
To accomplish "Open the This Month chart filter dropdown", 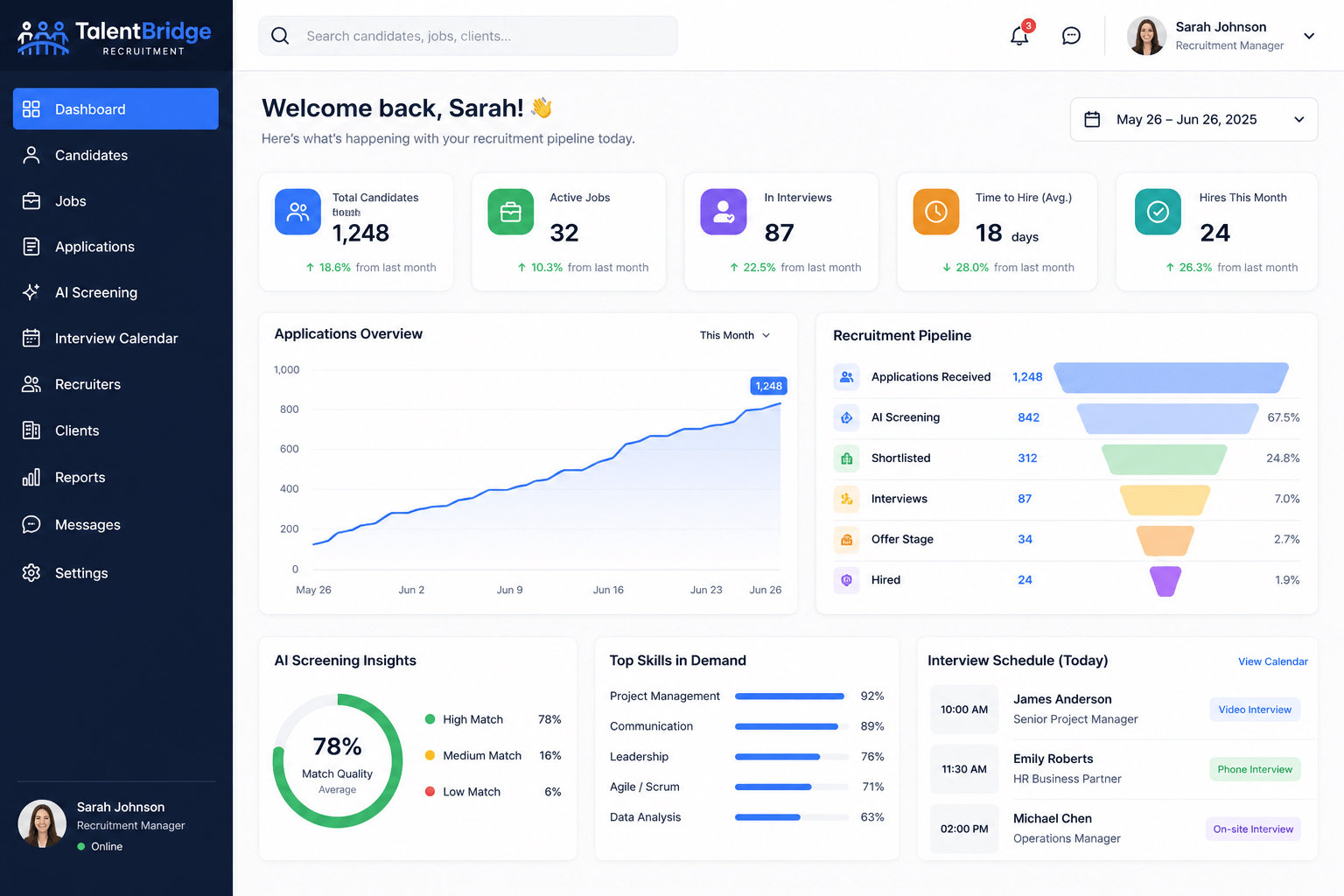I will [x=735, y=335].
